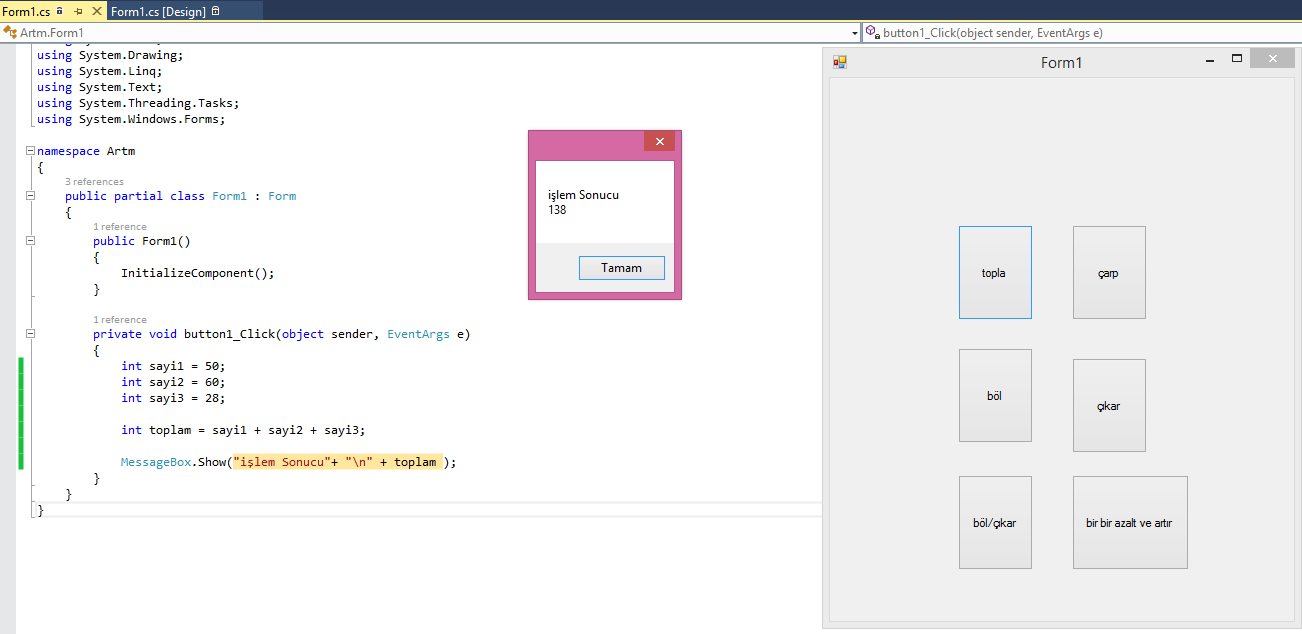Click the lock icon on Form1.cs tab
The width and height of the screenshot is (1302, 634).
point(59,11)
